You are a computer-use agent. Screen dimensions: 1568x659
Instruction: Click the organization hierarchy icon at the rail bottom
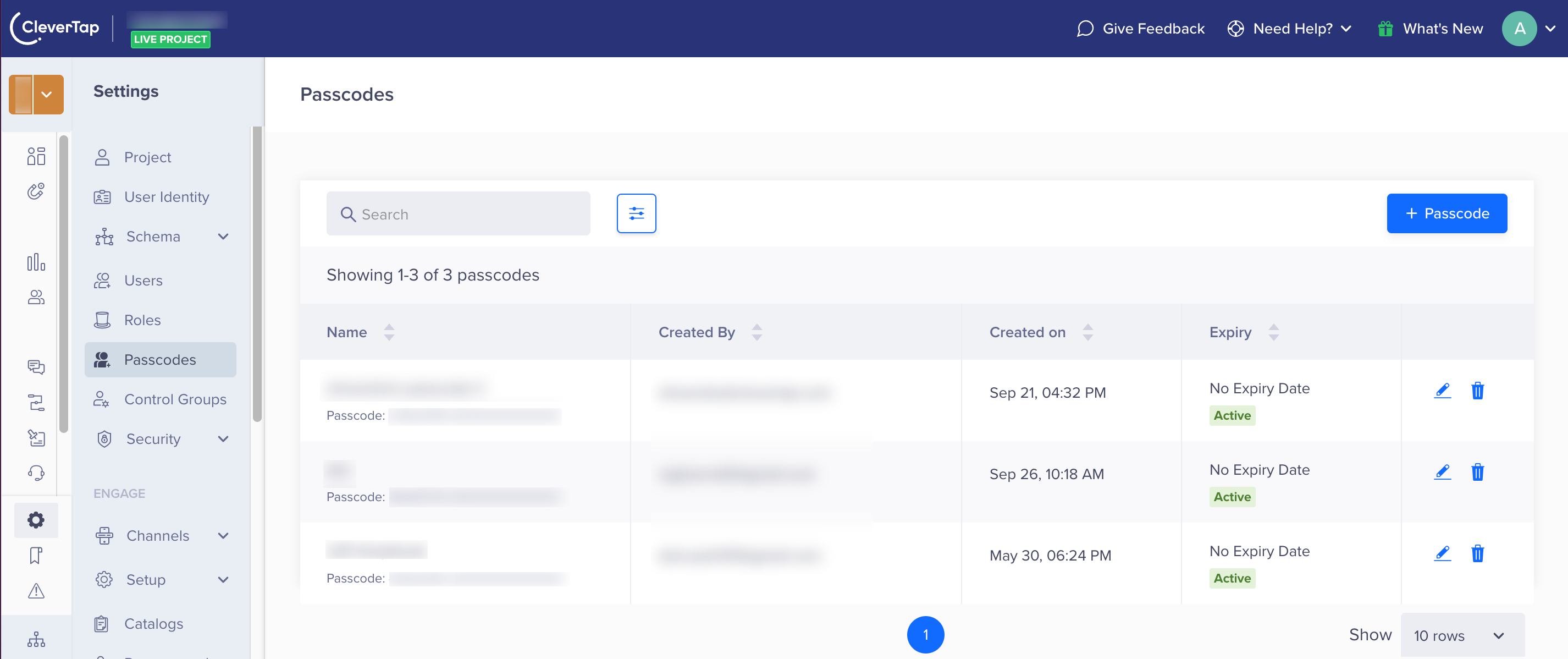coord(36,639)
